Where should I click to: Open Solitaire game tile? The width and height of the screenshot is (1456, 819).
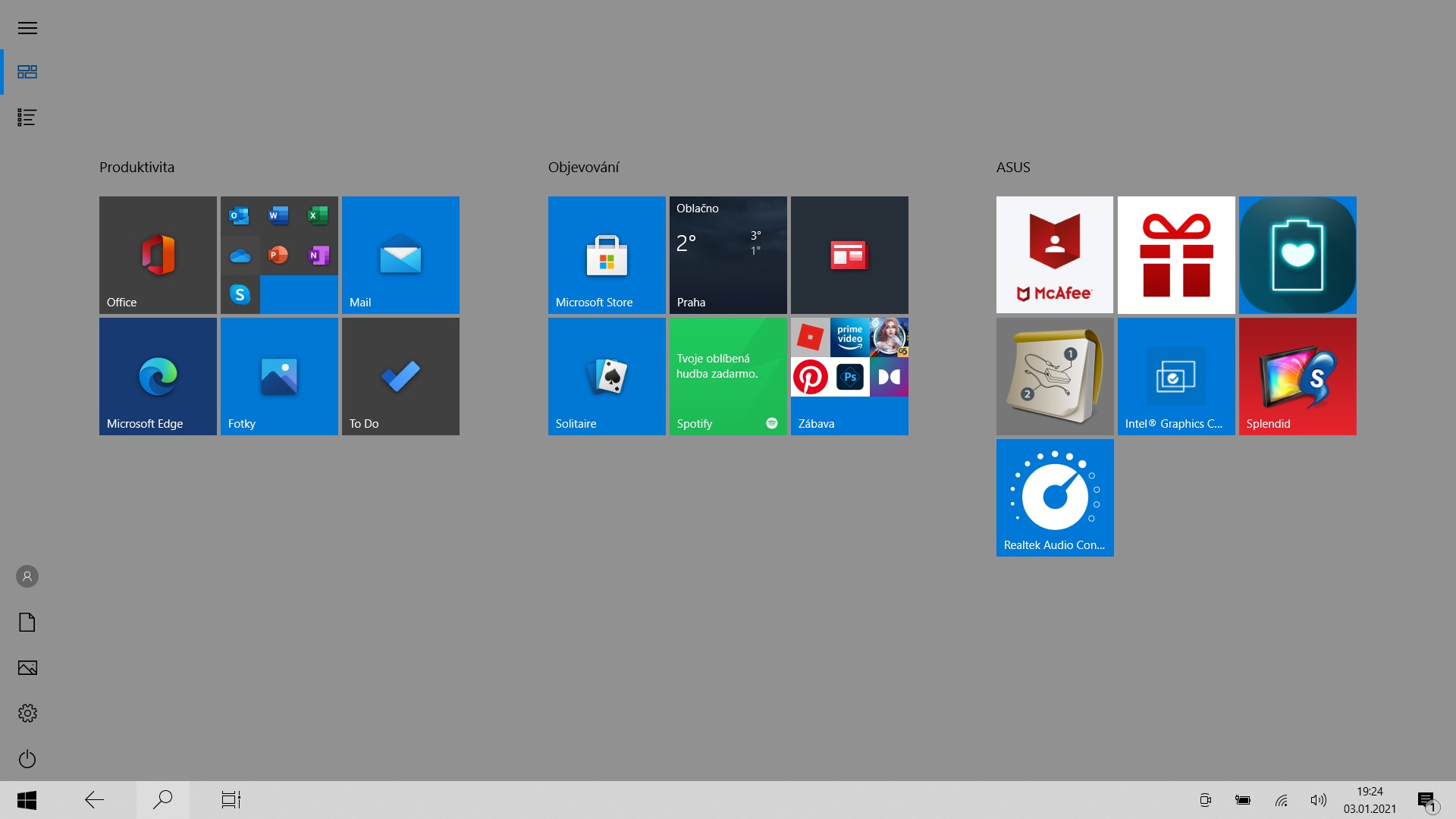coord(607,376)
